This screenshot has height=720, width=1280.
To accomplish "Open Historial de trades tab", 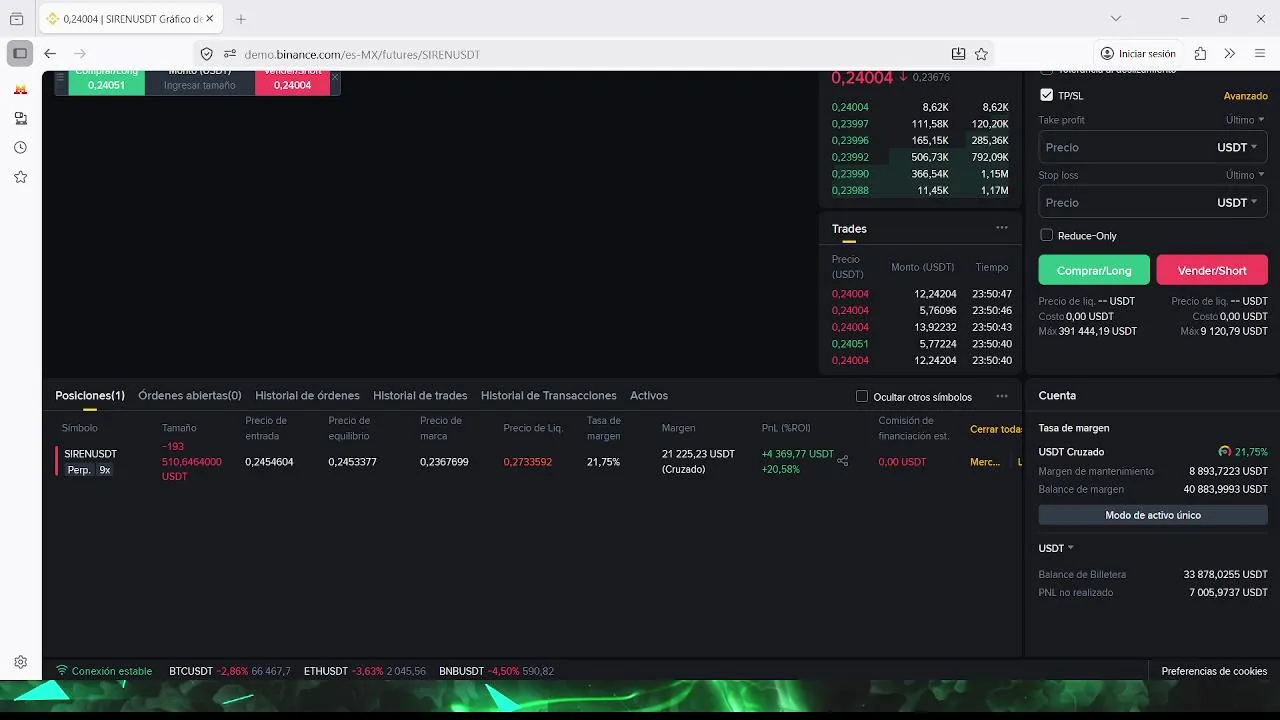I will 420,396.
